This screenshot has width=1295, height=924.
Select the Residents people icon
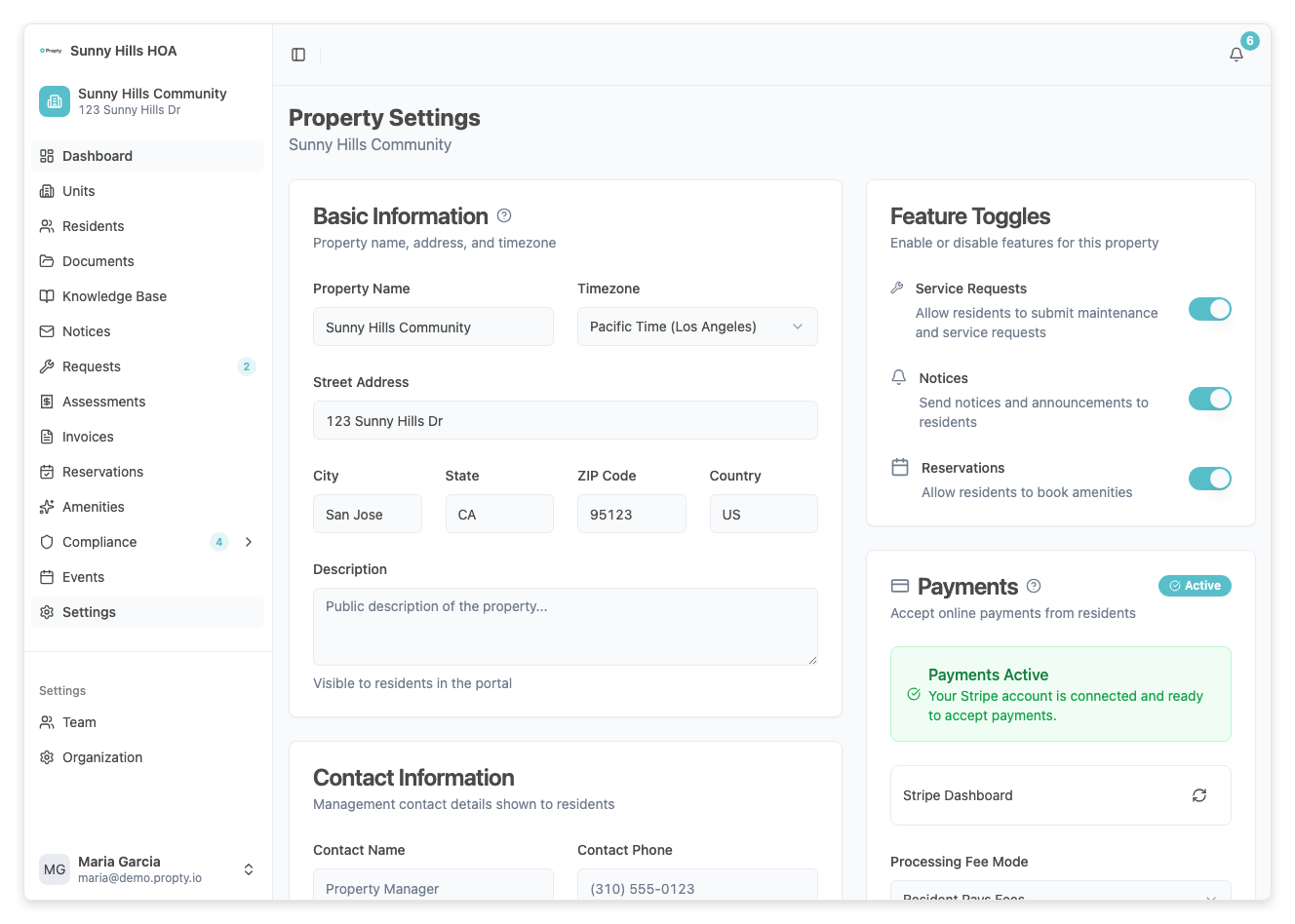click(x=49, y=226)
